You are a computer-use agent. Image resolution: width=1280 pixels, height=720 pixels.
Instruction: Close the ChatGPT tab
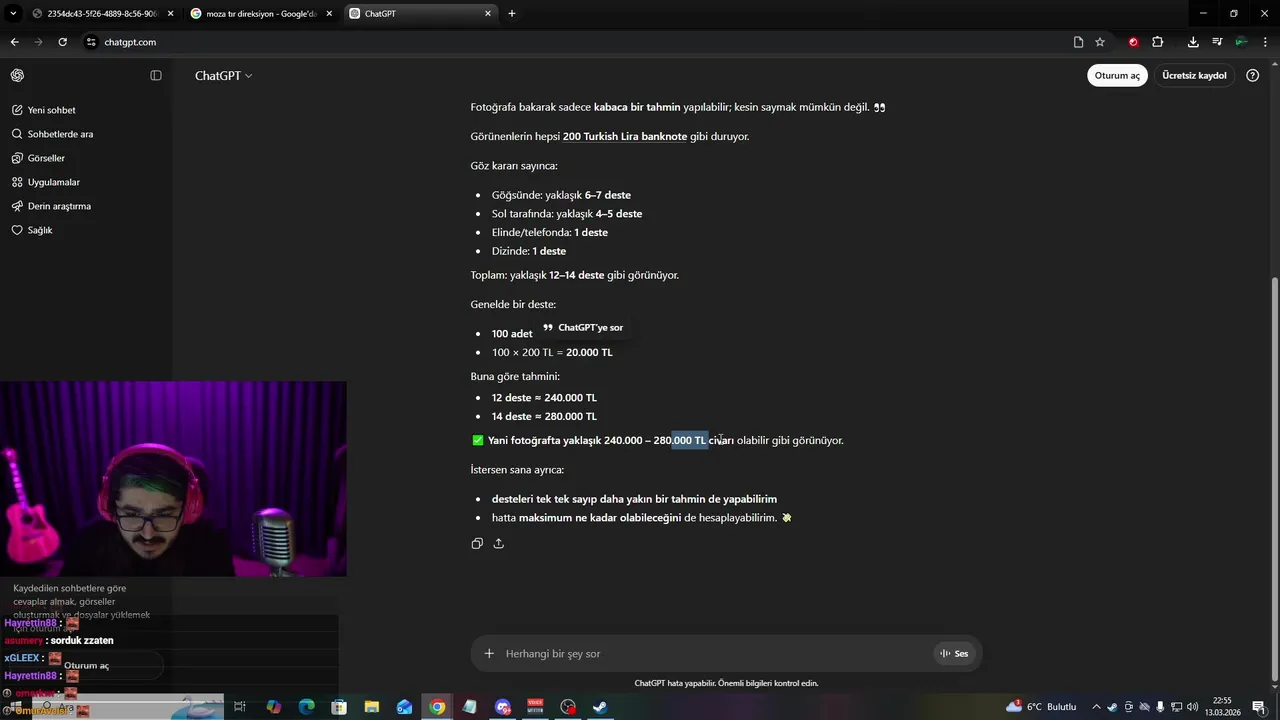pos(488,14)
